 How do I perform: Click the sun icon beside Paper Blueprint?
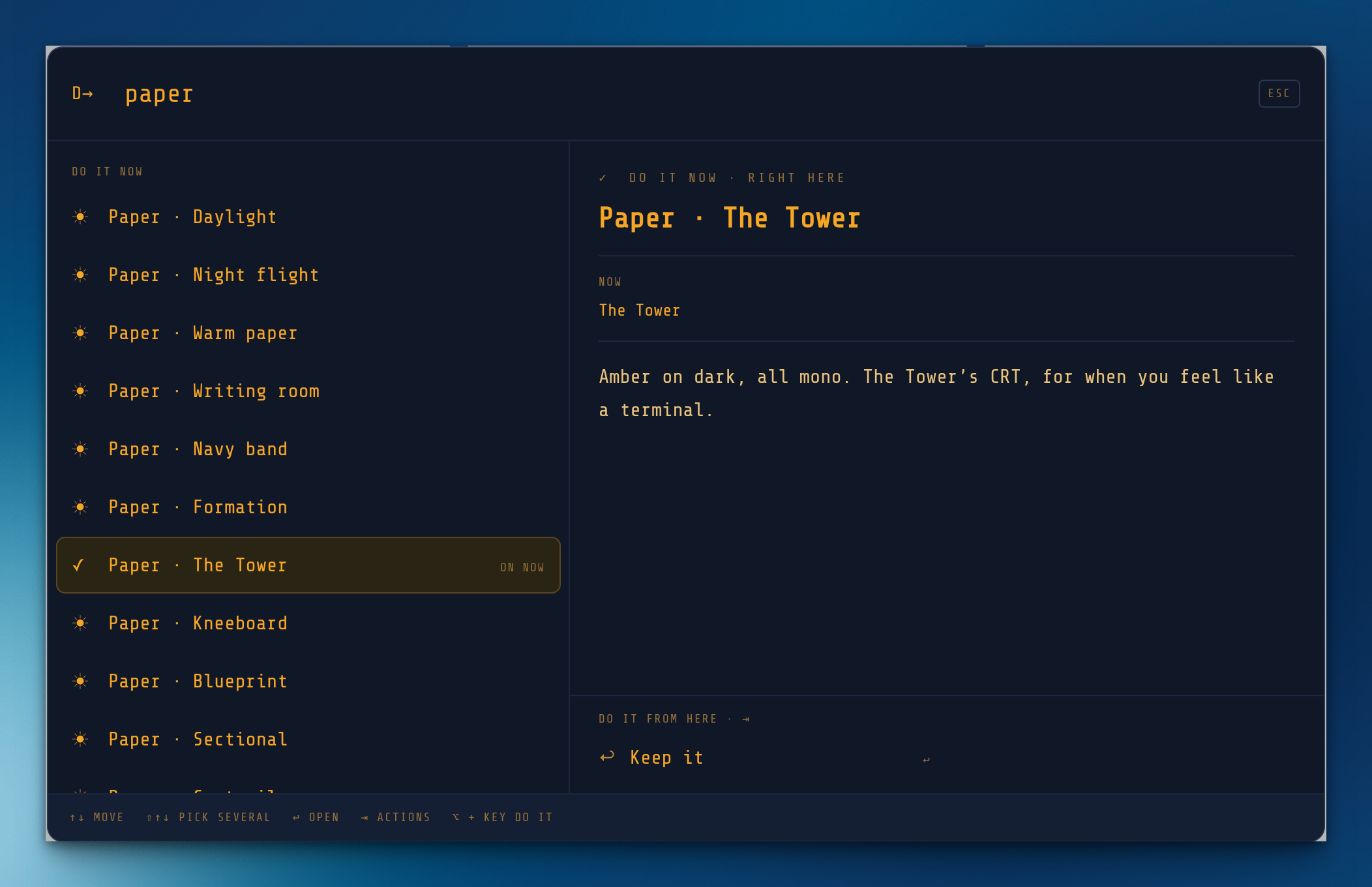coord(80,681)
